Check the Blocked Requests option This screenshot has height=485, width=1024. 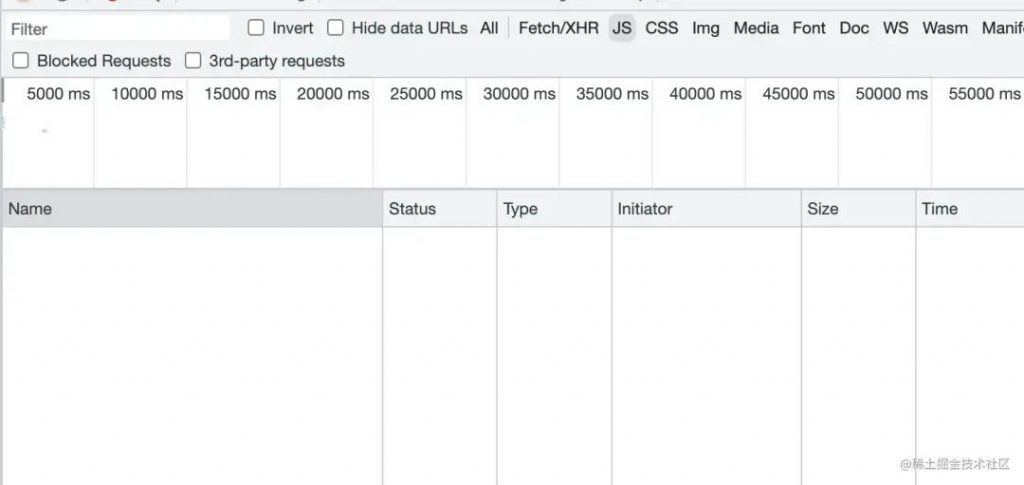21,61
